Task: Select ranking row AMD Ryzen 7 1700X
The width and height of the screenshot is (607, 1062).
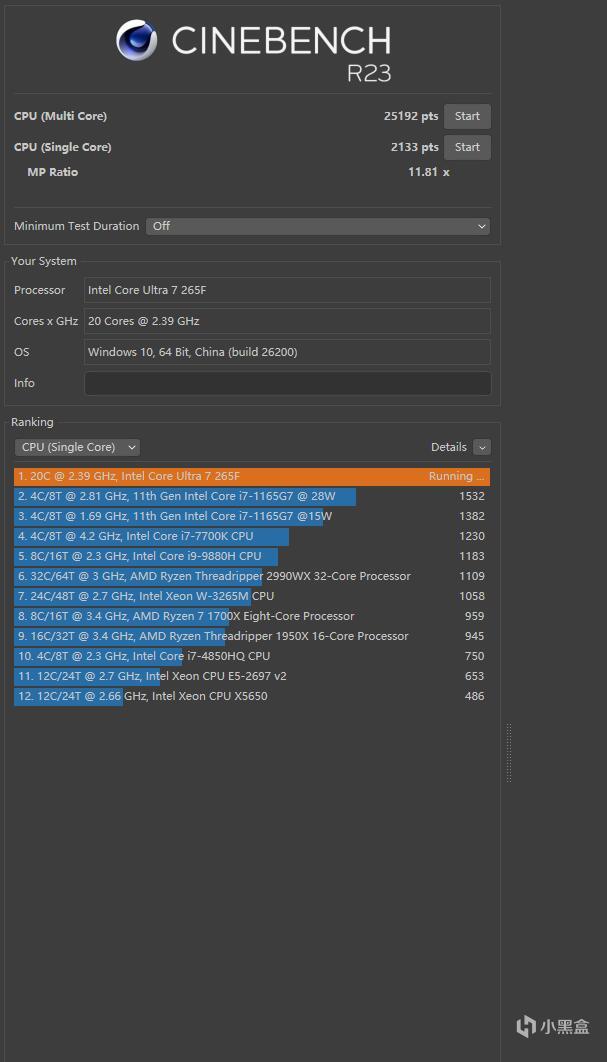Action: pyautogui.click(x=252, y=616)
